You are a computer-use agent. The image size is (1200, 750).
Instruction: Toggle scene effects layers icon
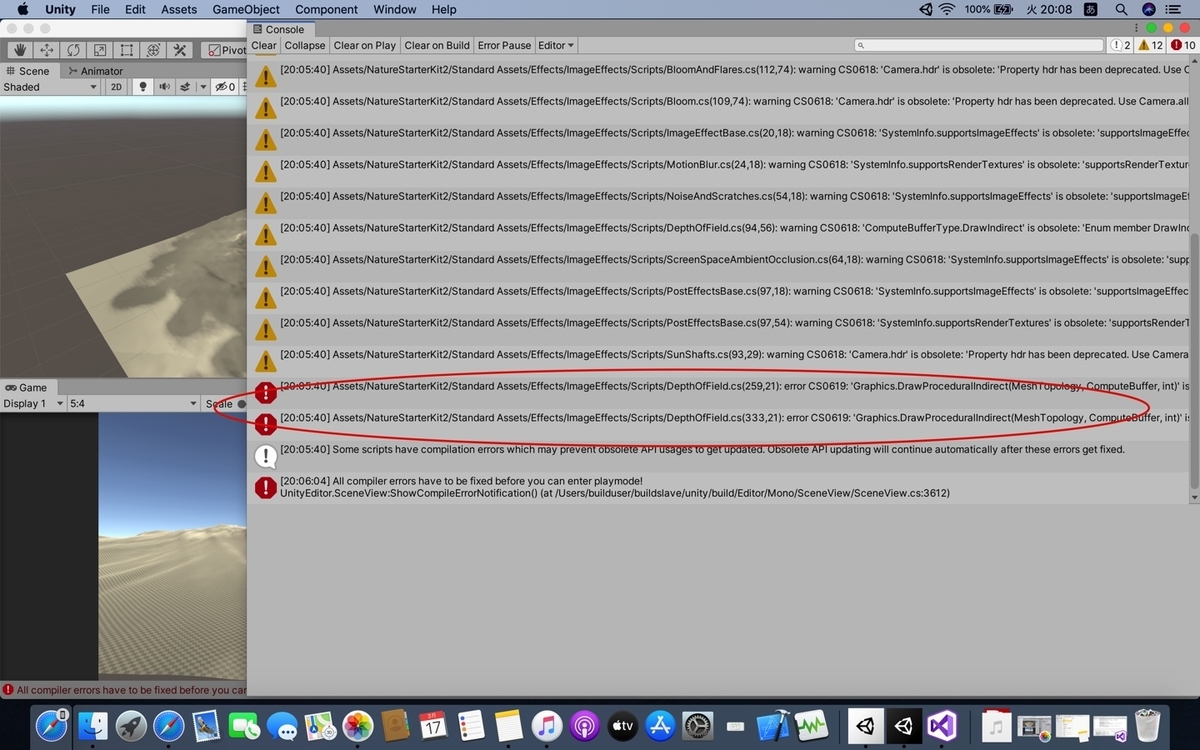(x=185, y=87)
